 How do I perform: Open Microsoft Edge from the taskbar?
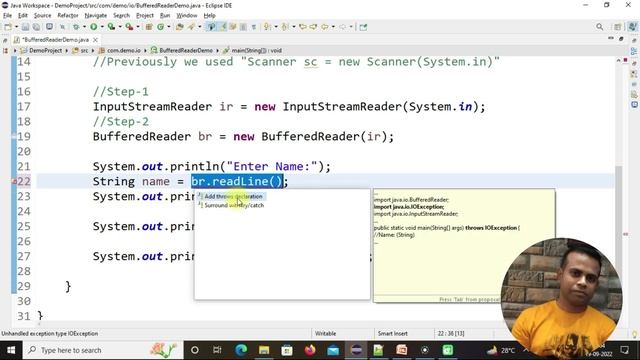click(241, 350)
